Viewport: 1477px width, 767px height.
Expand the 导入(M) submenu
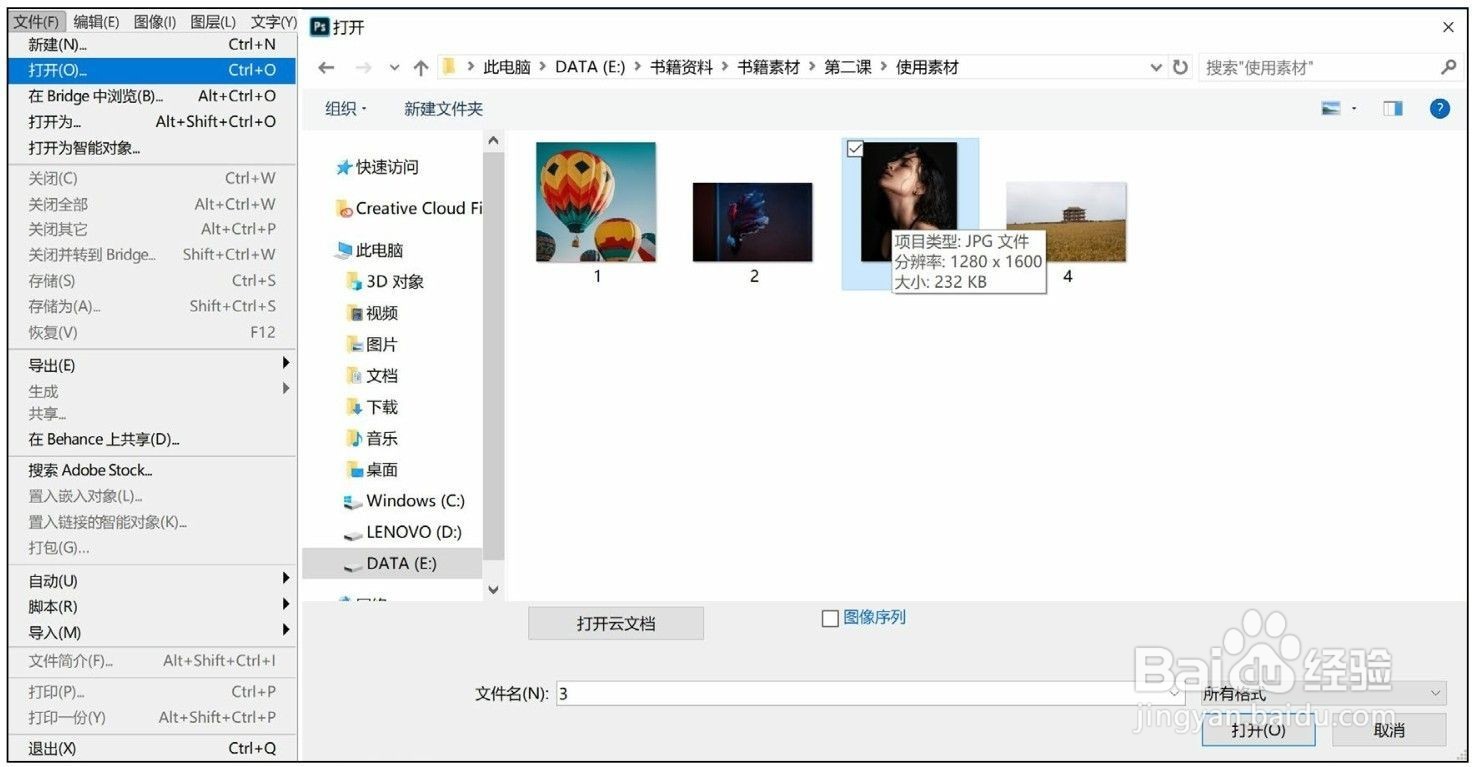click(150, 633)
